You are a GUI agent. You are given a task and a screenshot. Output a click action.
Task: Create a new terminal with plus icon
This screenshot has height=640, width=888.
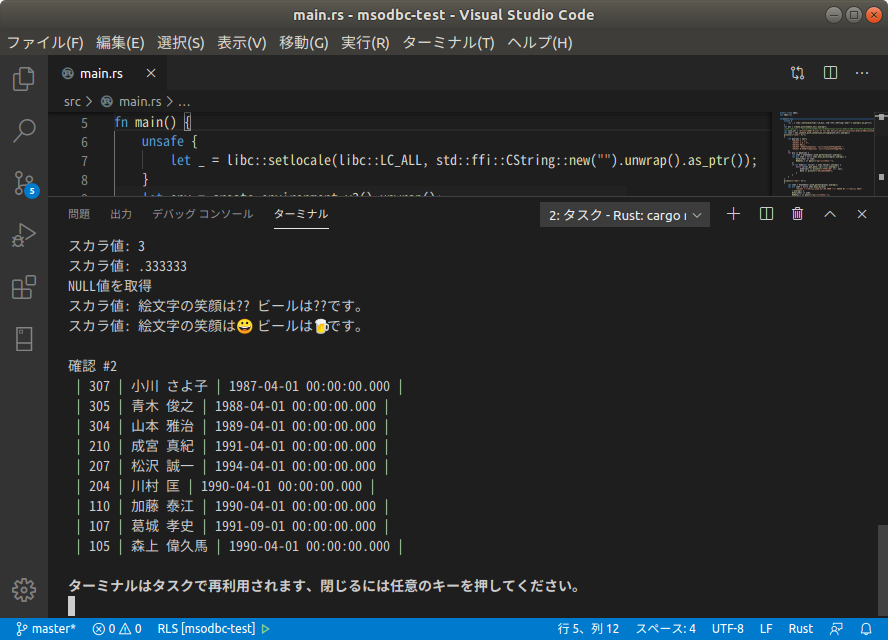click(x=733, y=214)
